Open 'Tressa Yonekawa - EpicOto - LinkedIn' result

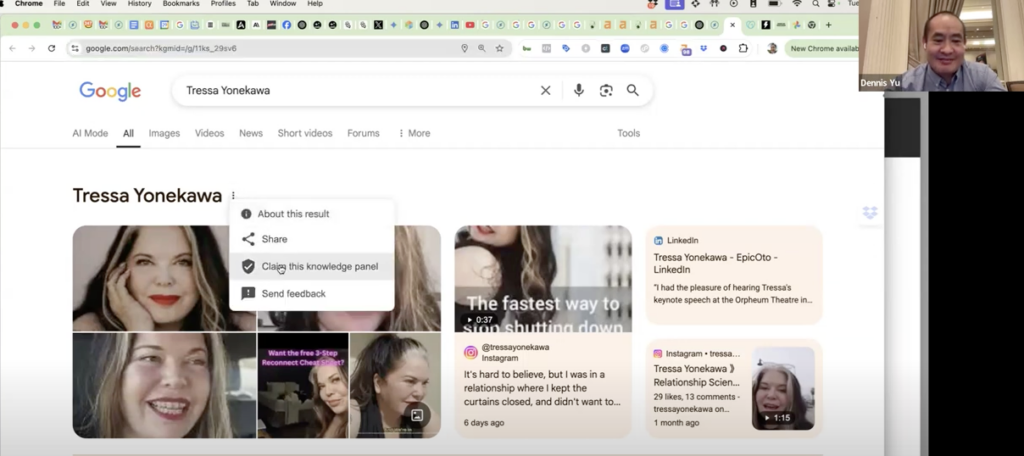pyautogui.click(x=734, y=275)
